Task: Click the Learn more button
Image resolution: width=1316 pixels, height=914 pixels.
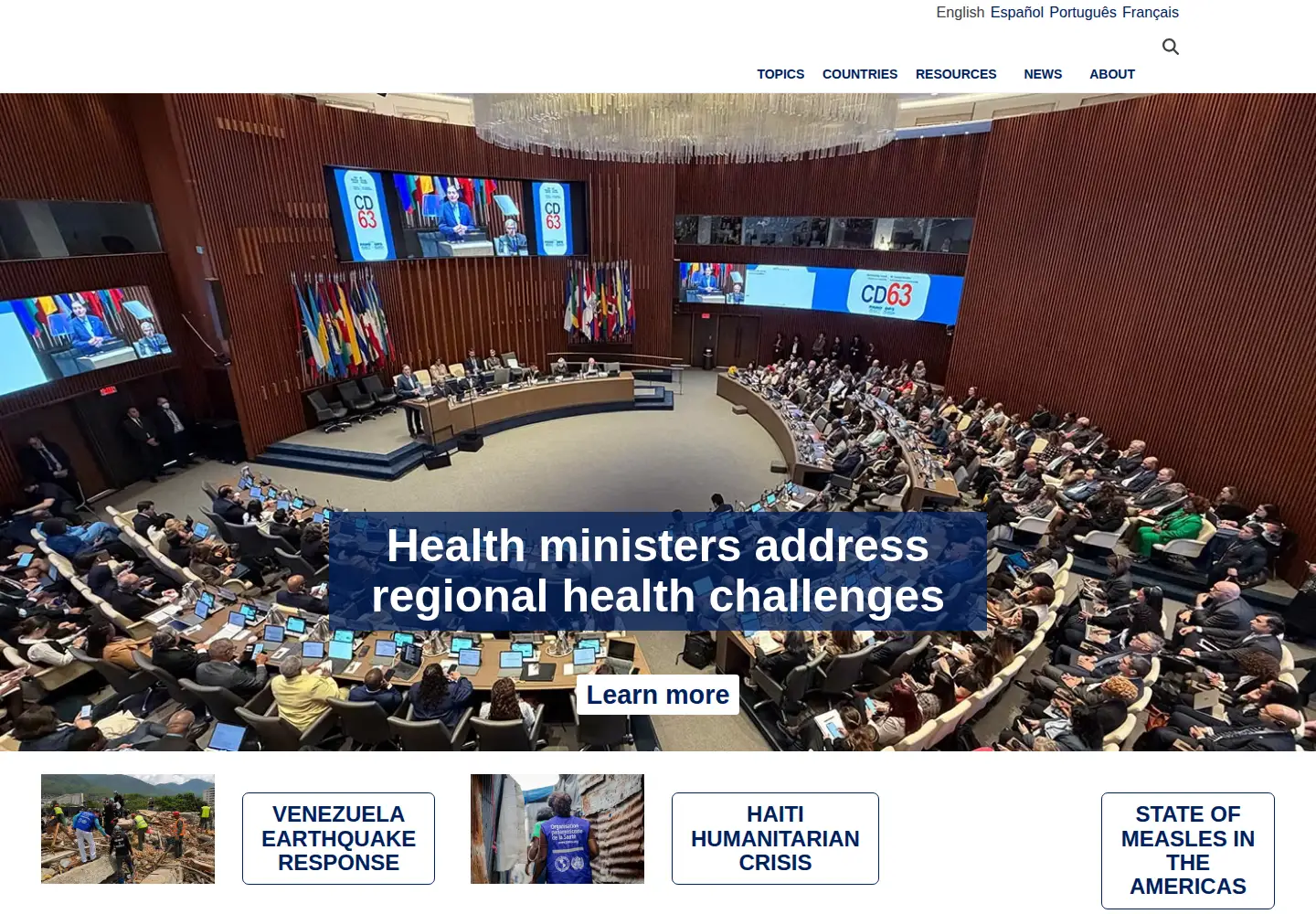Action: tap(658, 695)
